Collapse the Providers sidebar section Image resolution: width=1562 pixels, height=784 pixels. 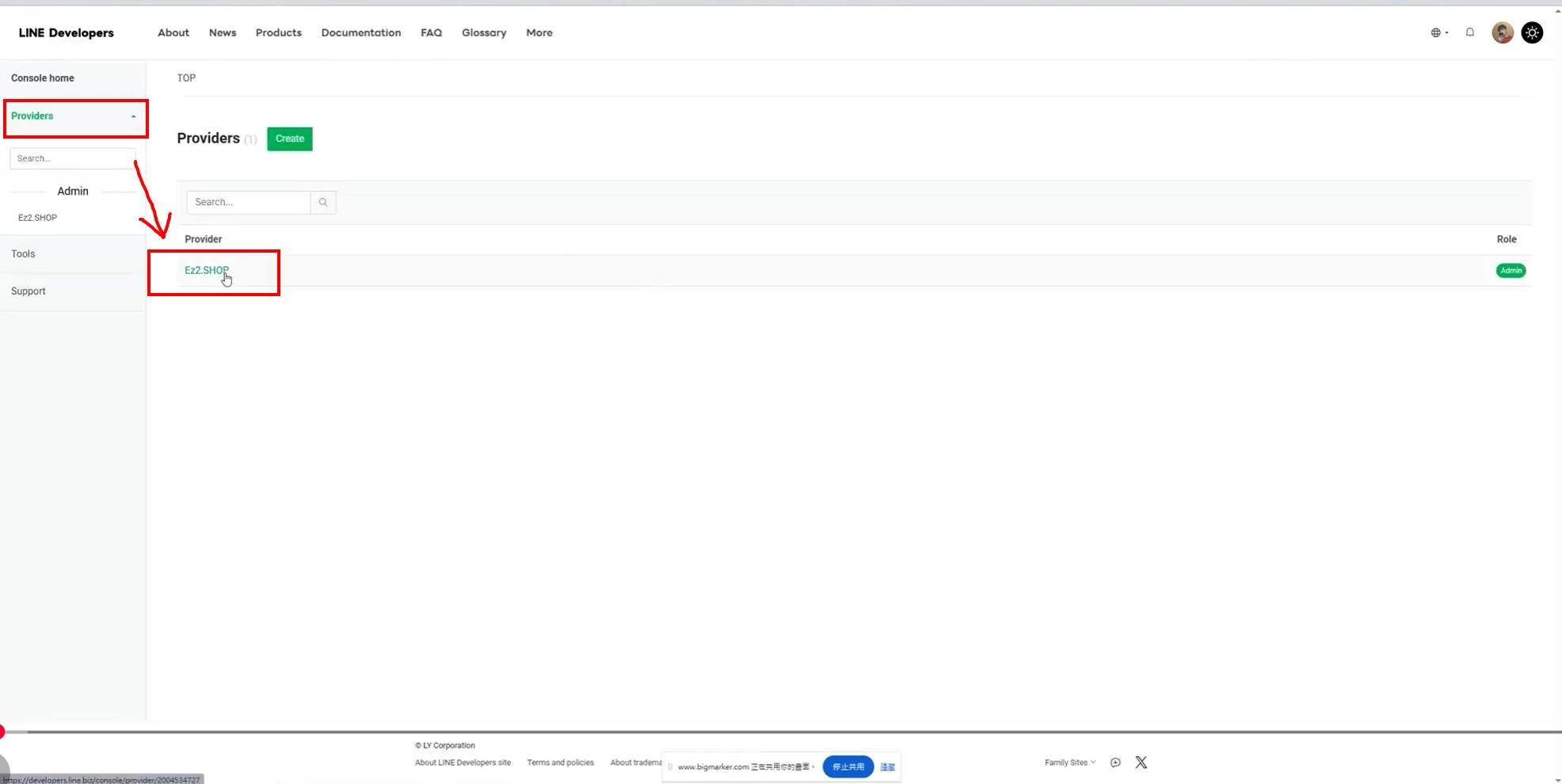[73, 116]
